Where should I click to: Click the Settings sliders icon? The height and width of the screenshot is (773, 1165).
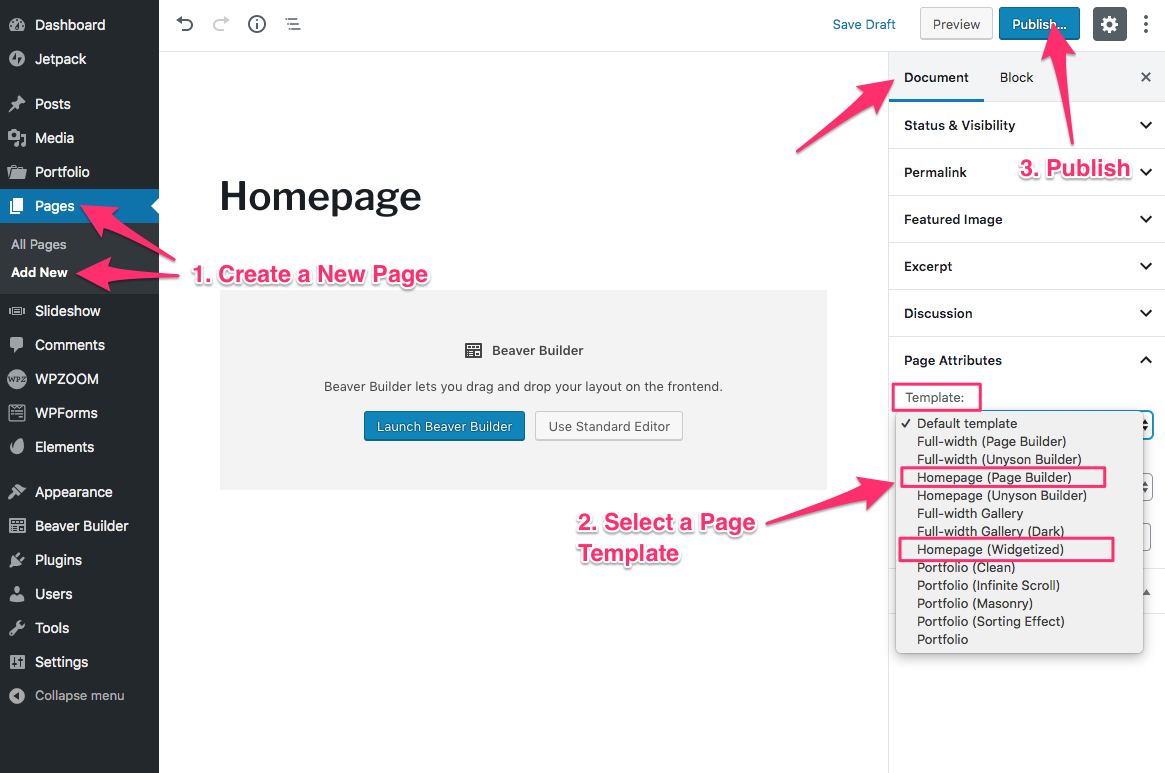click(17, 662)
